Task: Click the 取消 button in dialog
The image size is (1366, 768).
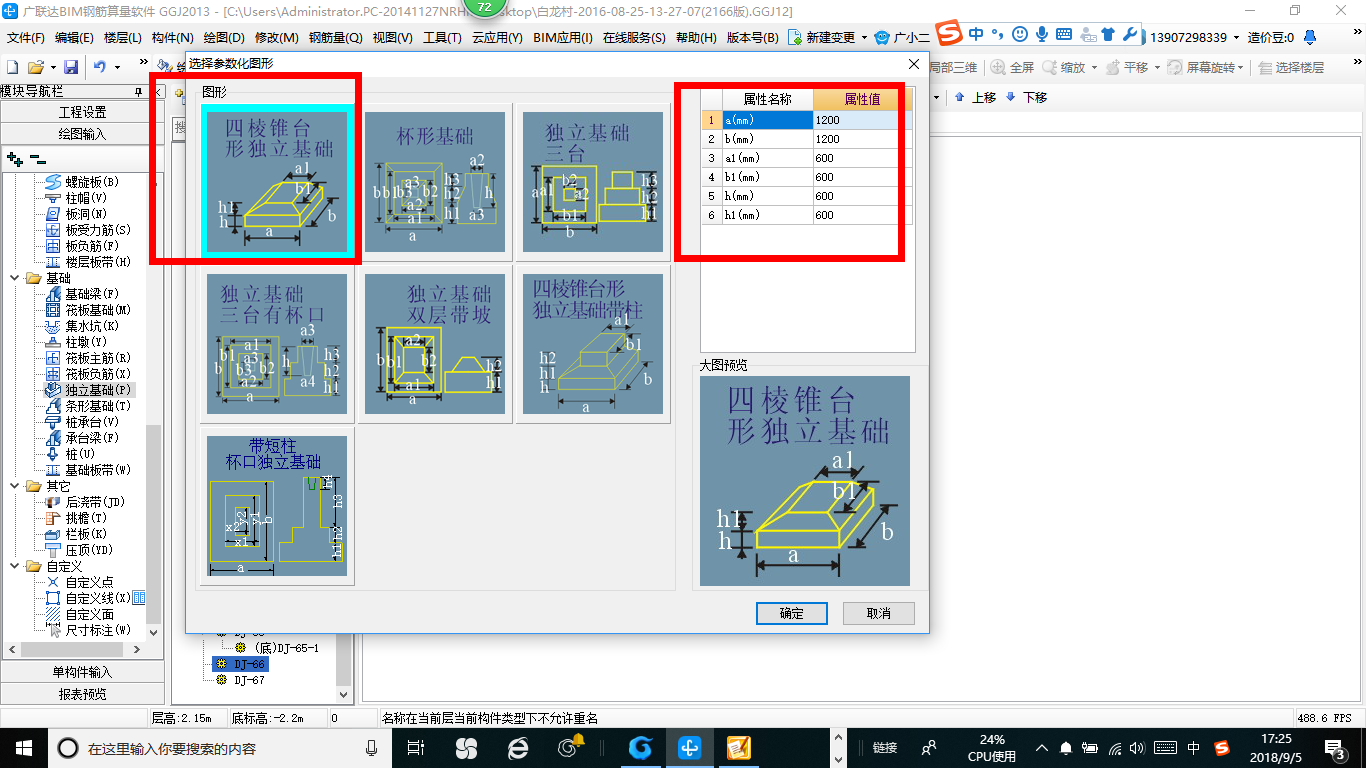Action: (x=878, y=613)
